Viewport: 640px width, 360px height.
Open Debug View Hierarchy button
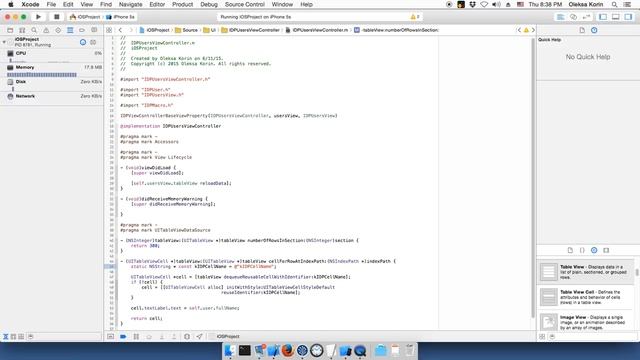pyautogui.click(x=187, y=337)
